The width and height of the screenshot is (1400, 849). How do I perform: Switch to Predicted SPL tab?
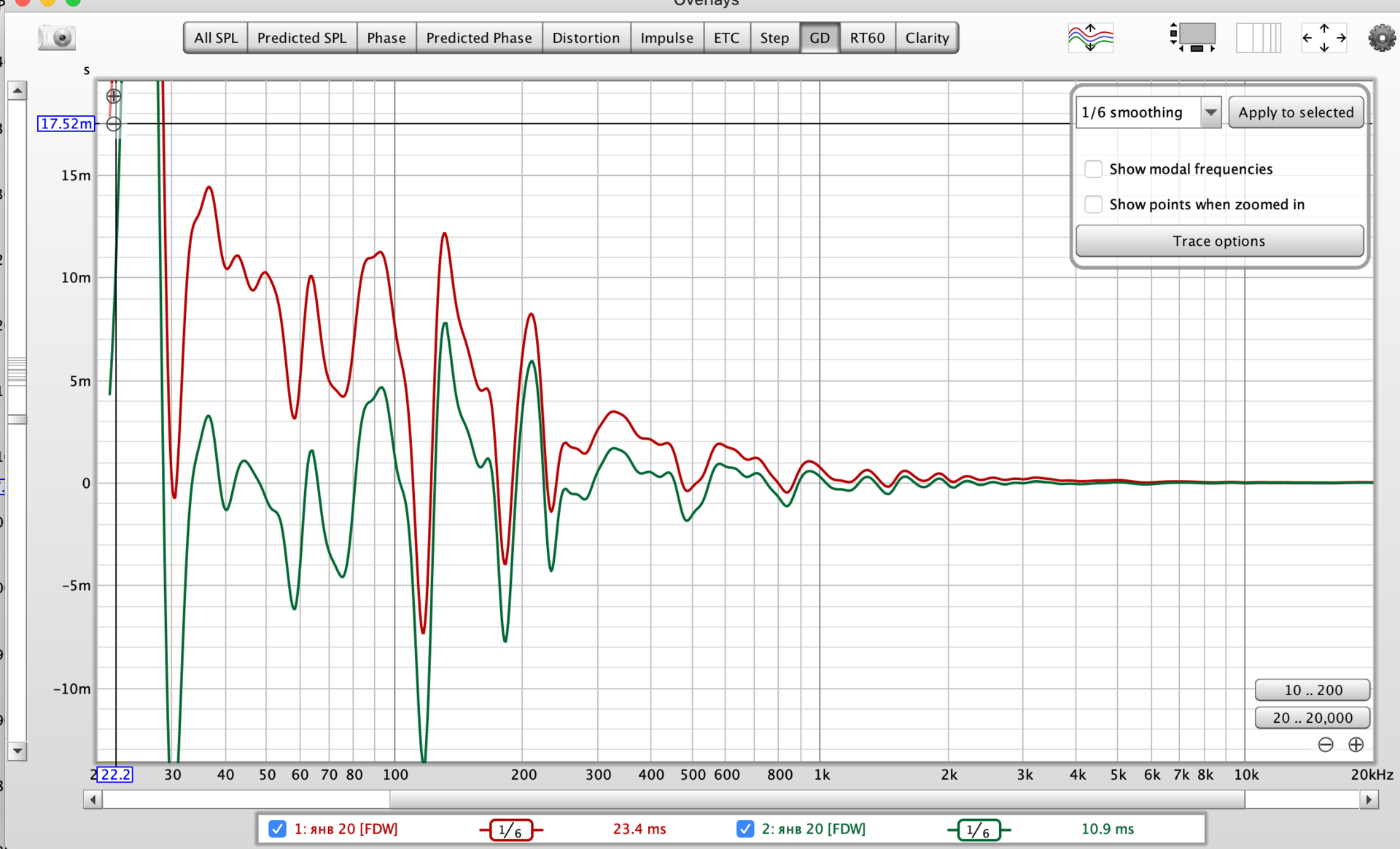[x=302, y=38]
